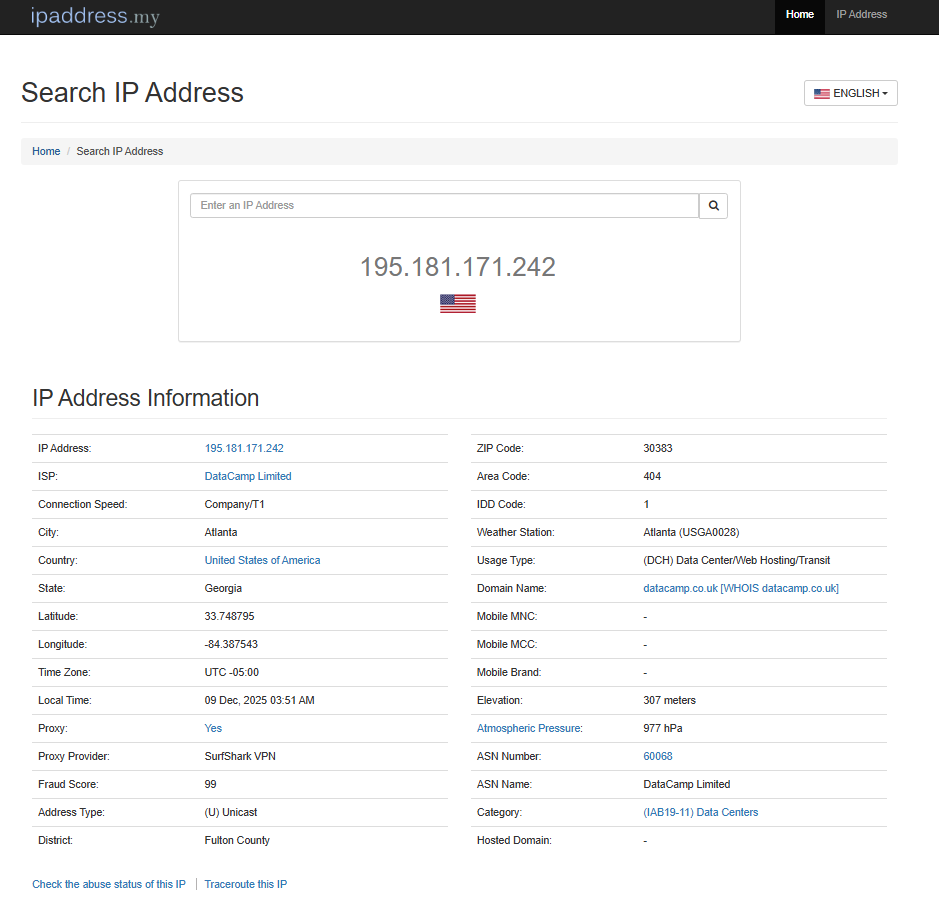Click the search magnifier icon
Screen dimensions: 939x903
(x=713, y=205)
